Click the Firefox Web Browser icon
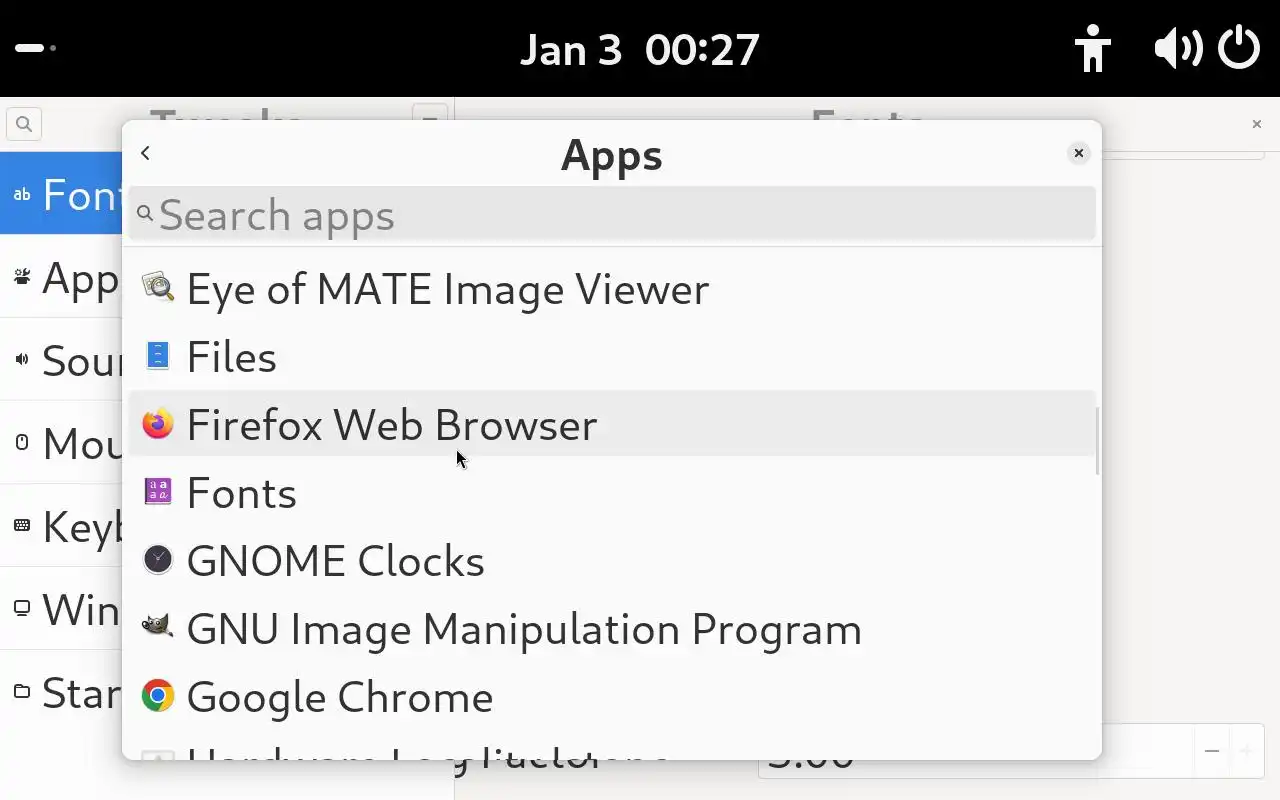 158,425
